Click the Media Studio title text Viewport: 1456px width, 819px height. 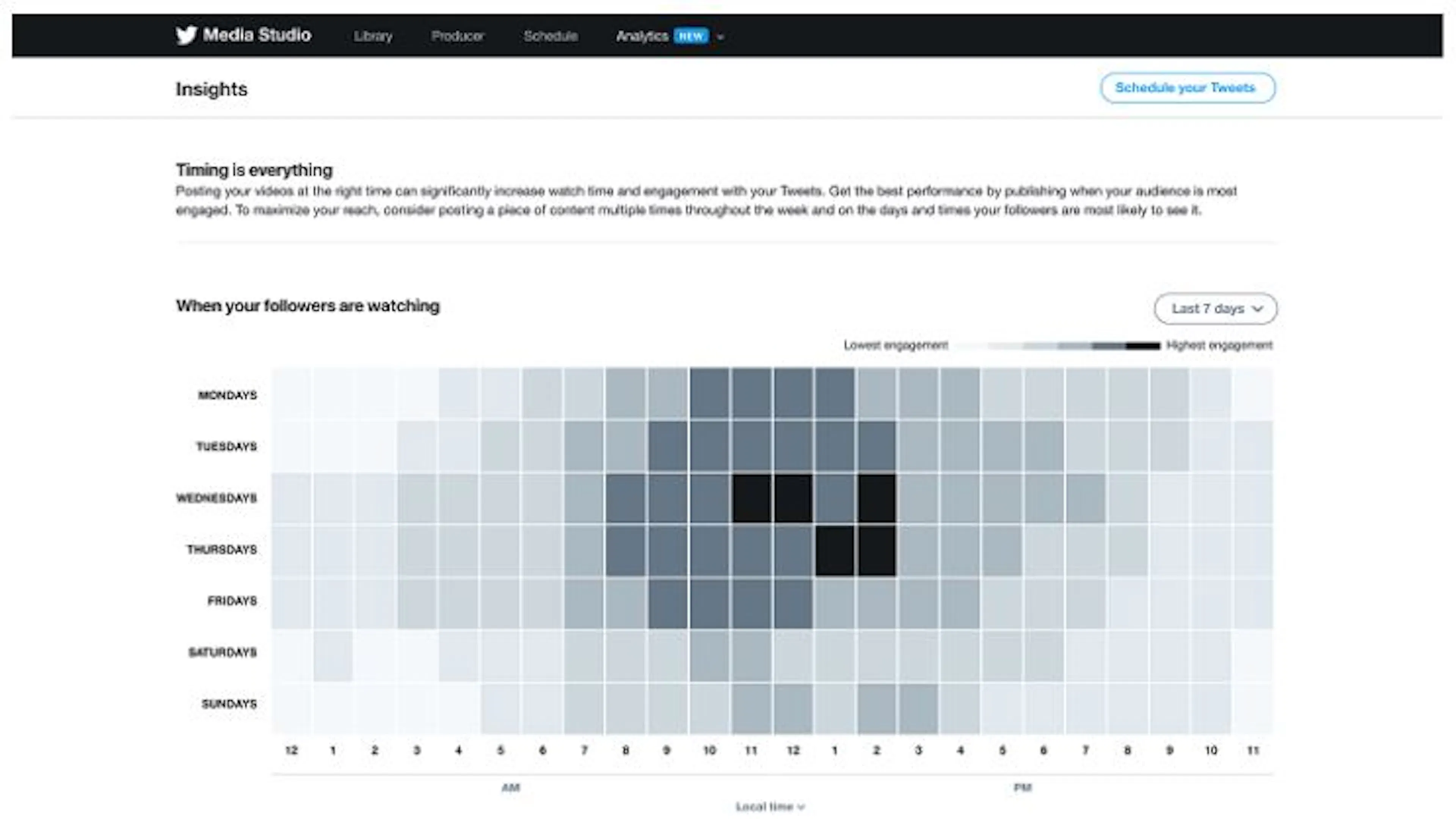click(x=257, y=35)
